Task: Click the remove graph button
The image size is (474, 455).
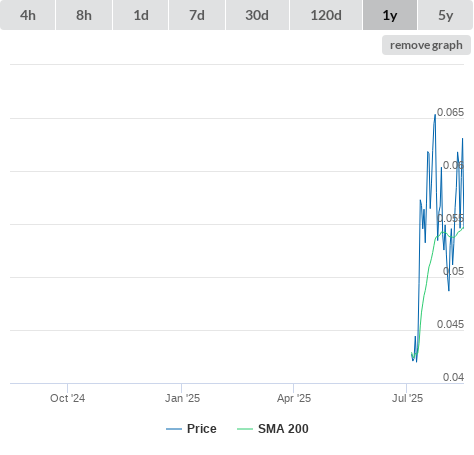Action: point(426,45)
